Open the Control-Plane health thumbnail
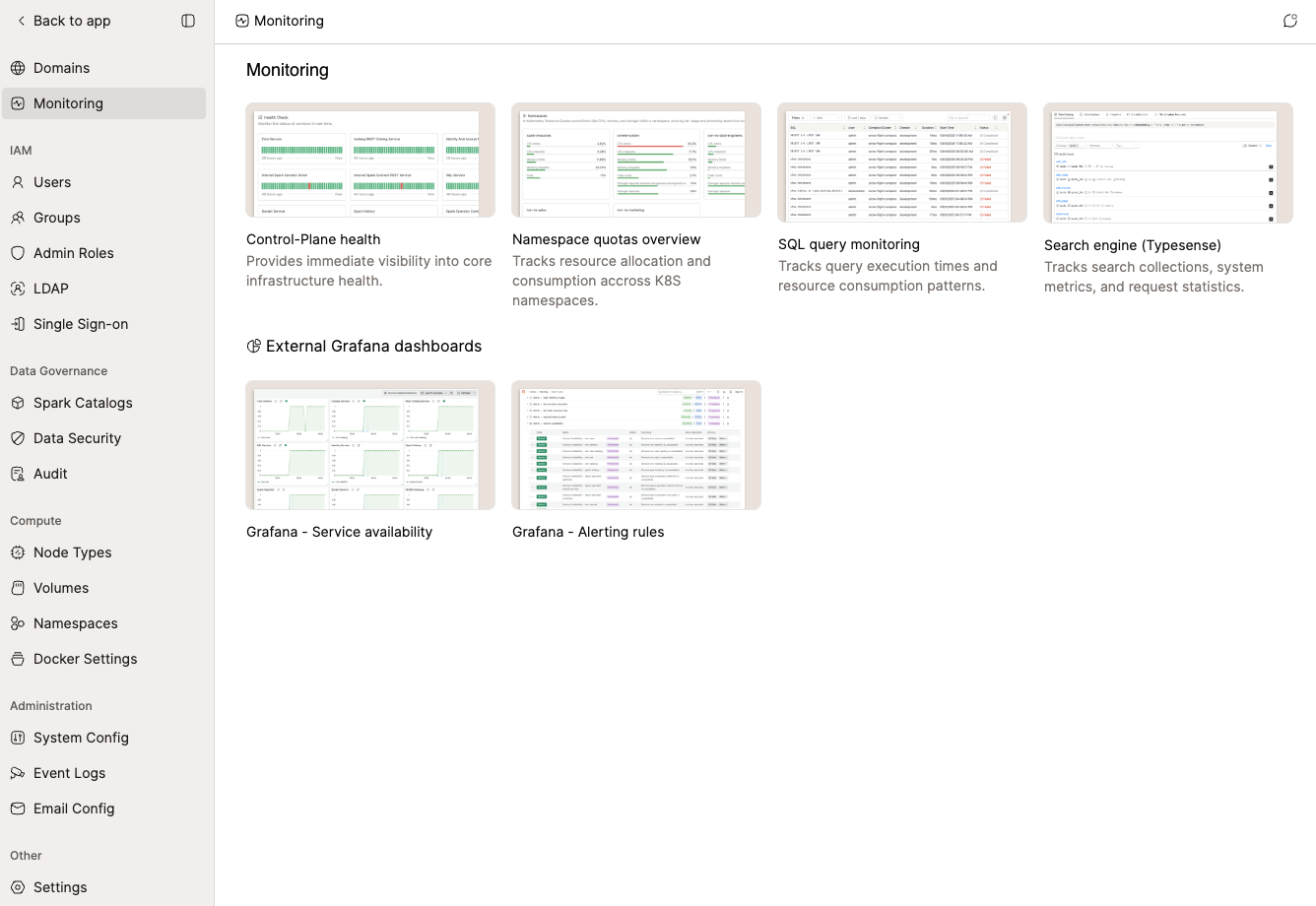Screen dimensions: 1316x906 [370, 160]
